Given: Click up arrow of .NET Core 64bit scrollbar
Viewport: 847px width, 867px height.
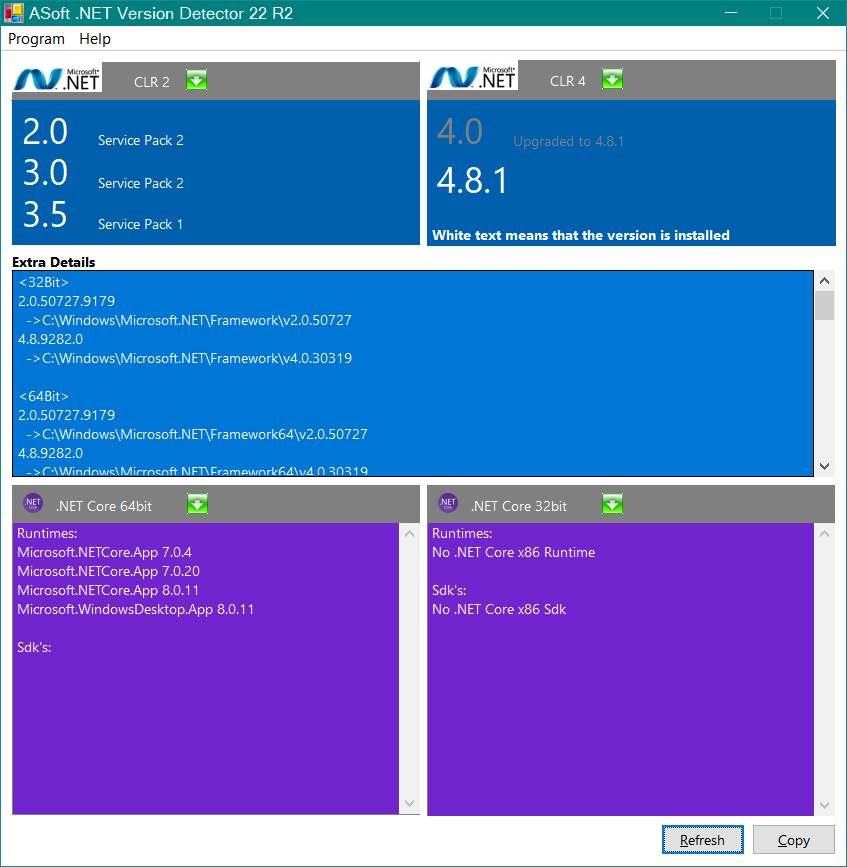Looking at the screenshot, I should [410, 534].
